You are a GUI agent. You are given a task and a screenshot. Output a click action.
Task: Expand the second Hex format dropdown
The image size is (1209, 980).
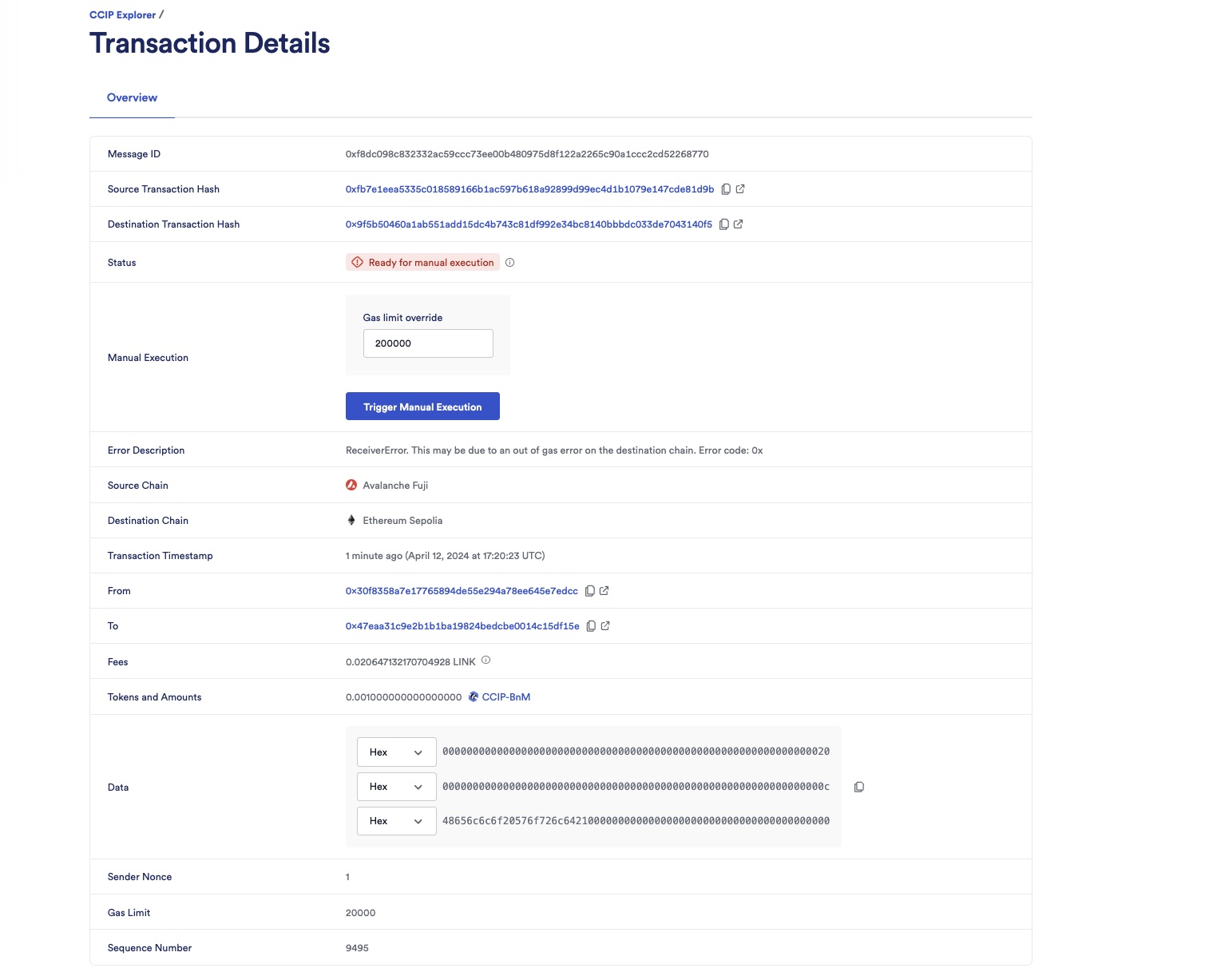pyautogui.click(x=396, y=787)
